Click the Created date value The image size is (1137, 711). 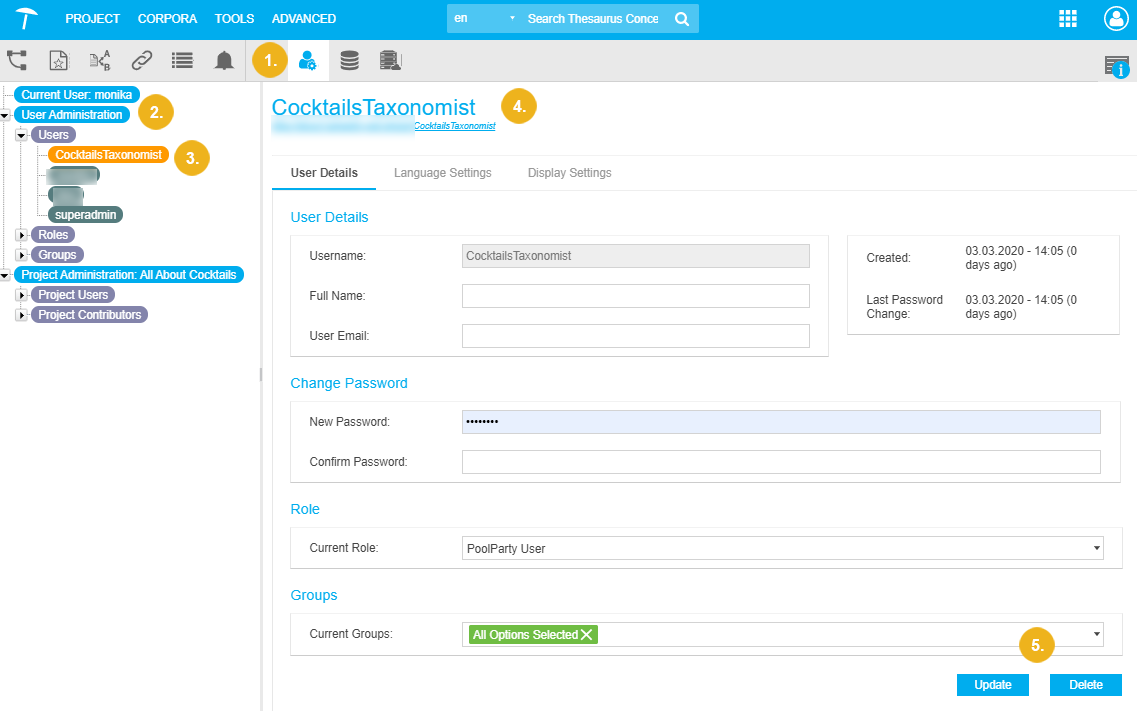click(1021, 258)
